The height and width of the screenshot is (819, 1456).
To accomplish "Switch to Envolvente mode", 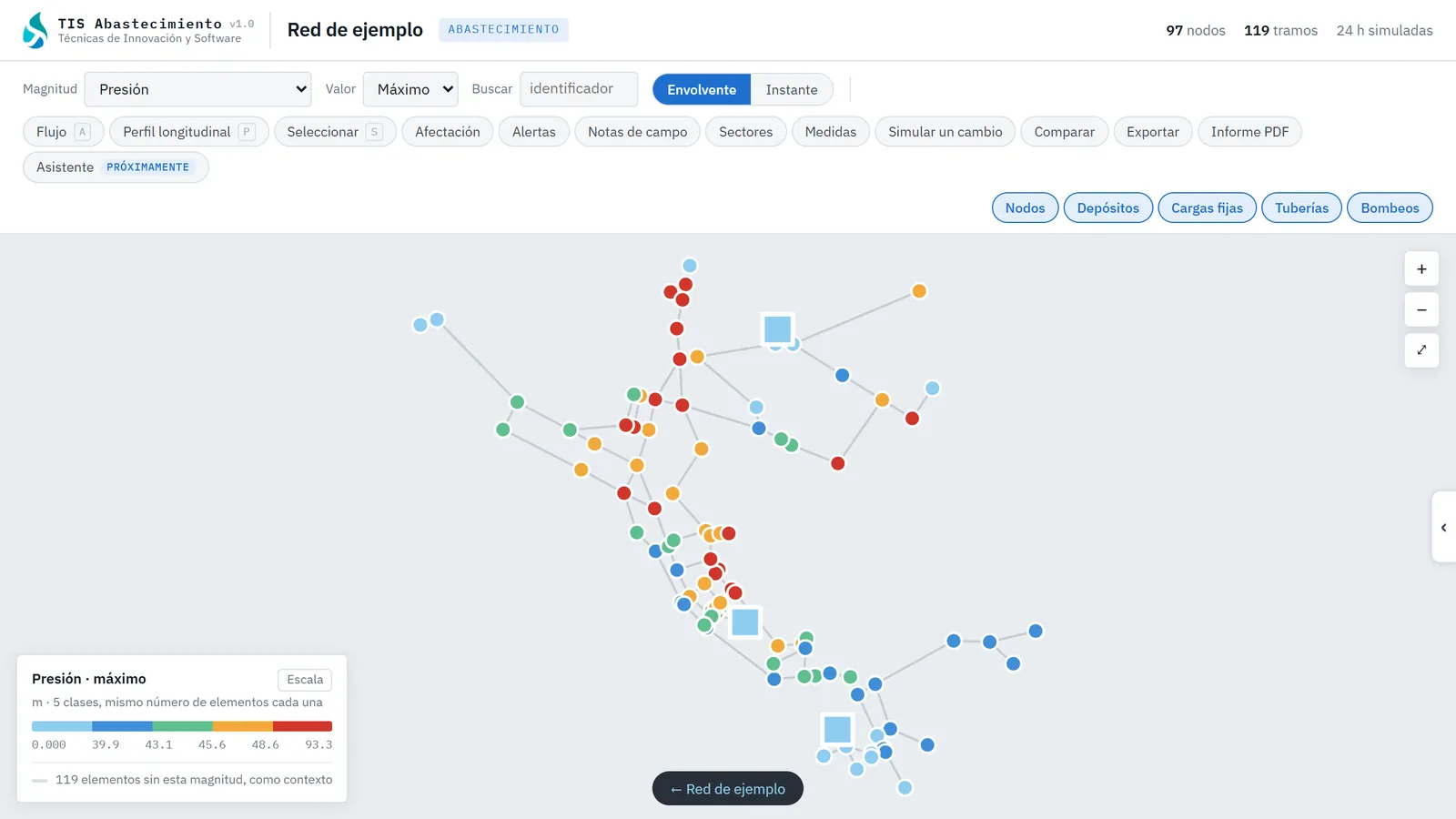I will pos(702,89).
